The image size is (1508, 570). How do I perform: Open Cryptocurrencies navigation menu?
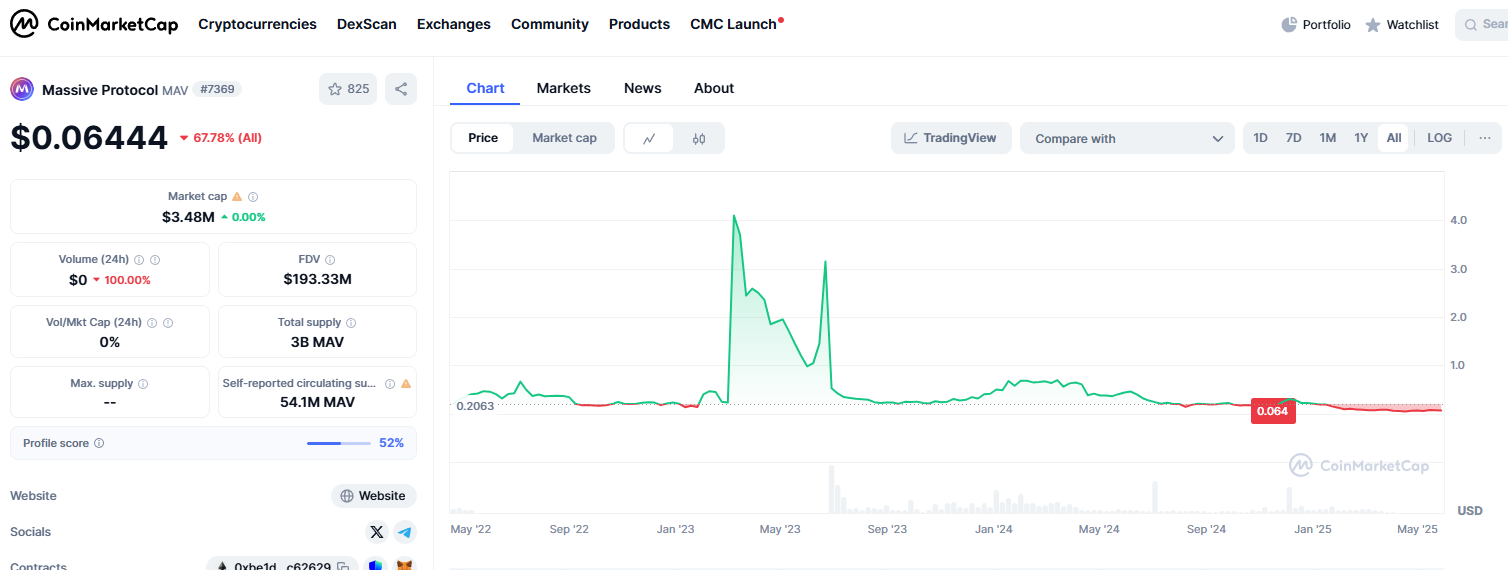257,24
